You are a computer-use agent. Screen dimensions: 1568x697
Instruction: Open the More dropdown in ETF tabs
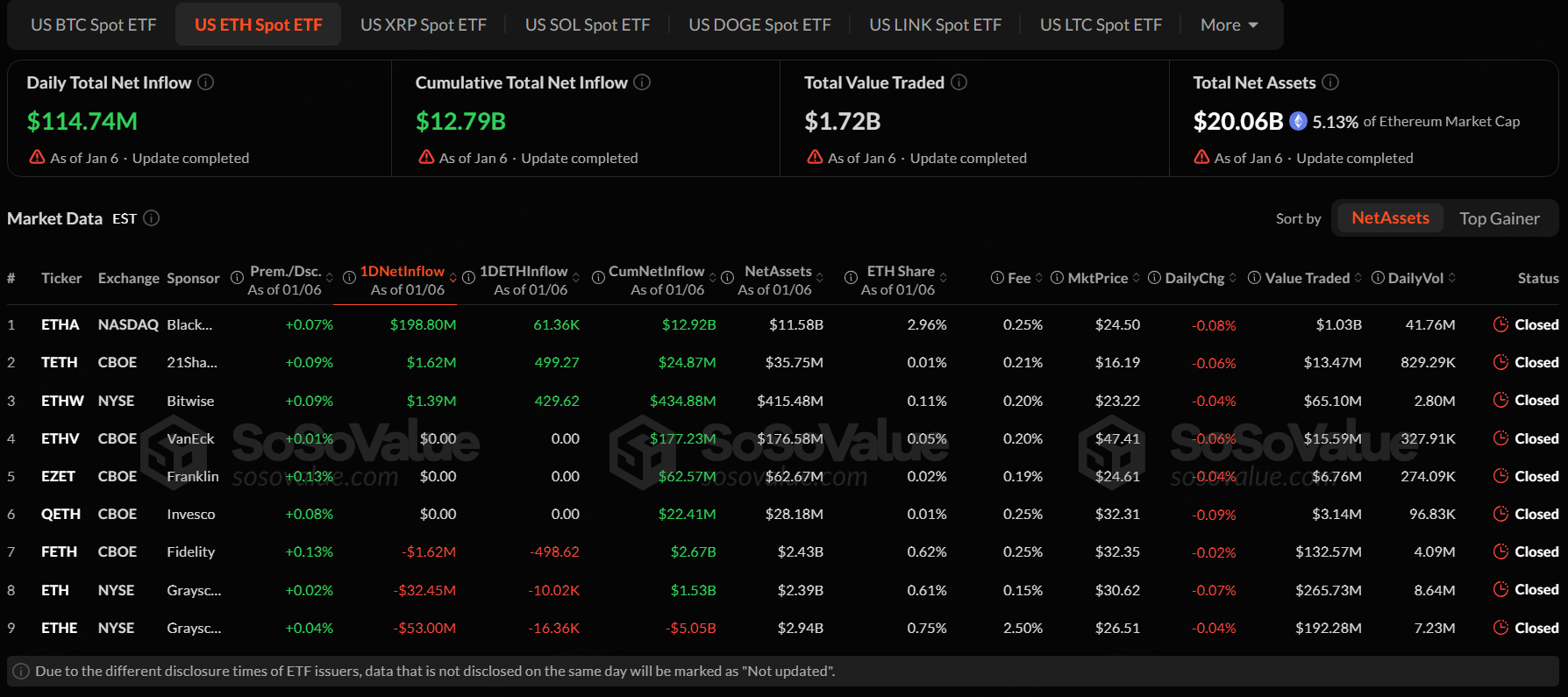pos(1229,25)
